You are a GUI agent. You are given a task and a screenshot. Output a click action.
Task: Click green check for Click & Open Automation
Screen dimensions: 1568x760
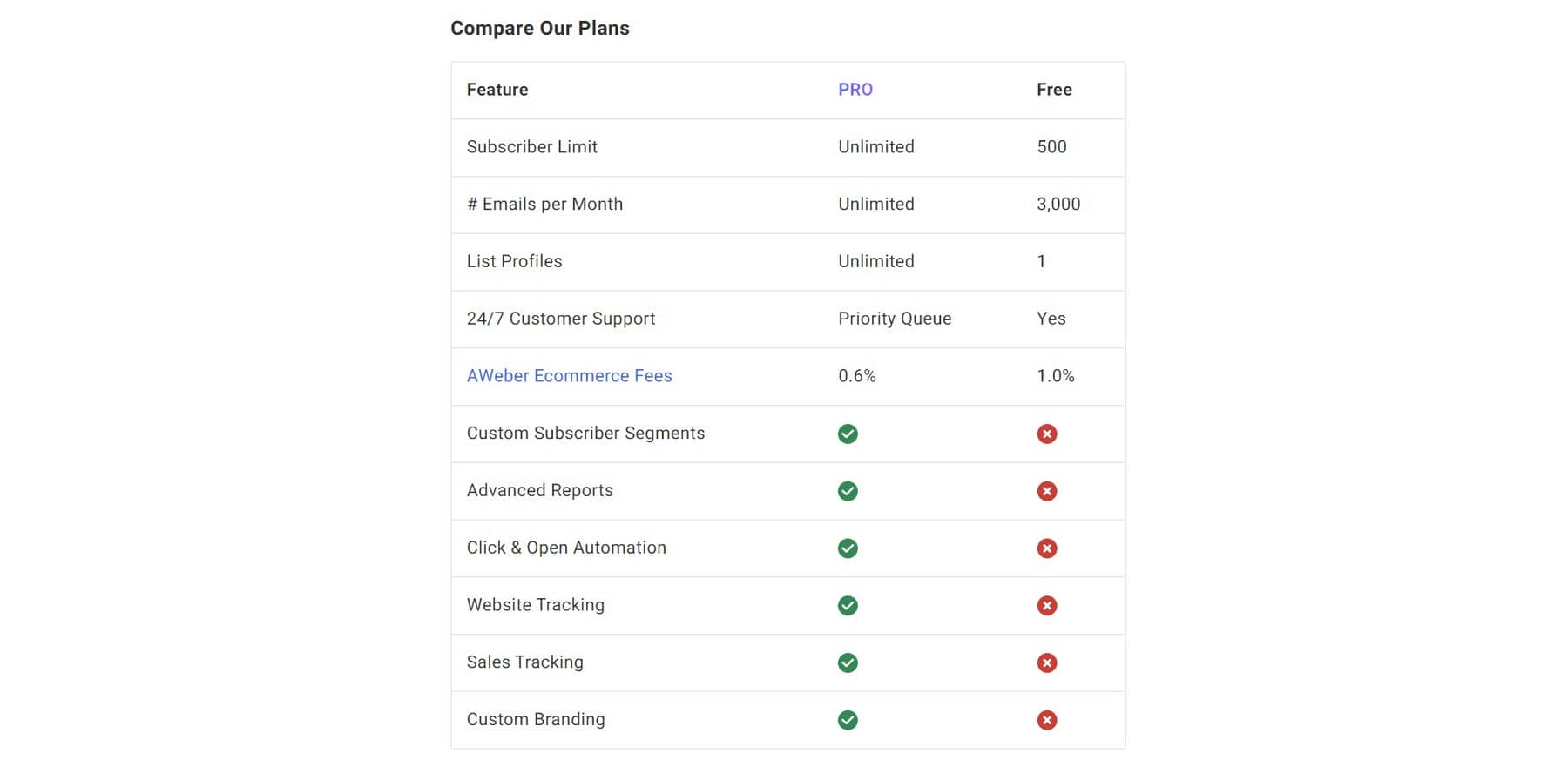click(x=848, y=548)
